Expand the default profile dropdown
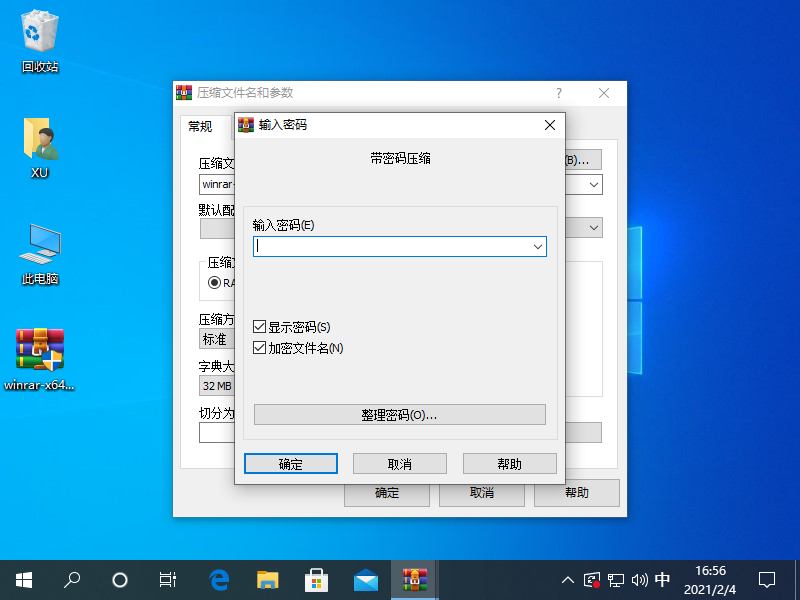Viewport: 800px width, 600px height. 594,228
